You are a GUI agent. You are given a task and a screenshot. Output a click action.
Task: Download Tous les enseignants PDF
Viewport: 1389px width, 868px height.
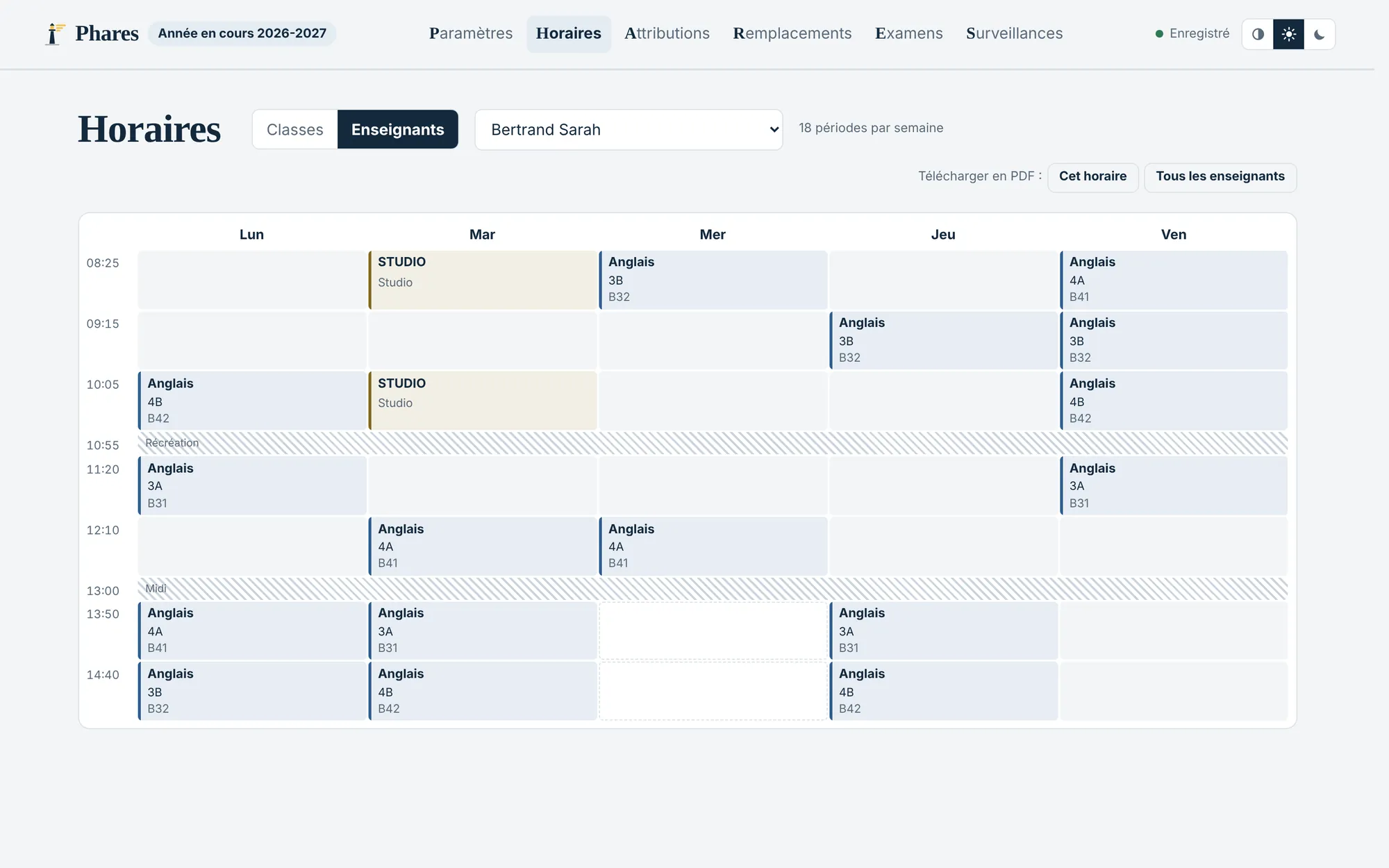(x=1220, y=176)
